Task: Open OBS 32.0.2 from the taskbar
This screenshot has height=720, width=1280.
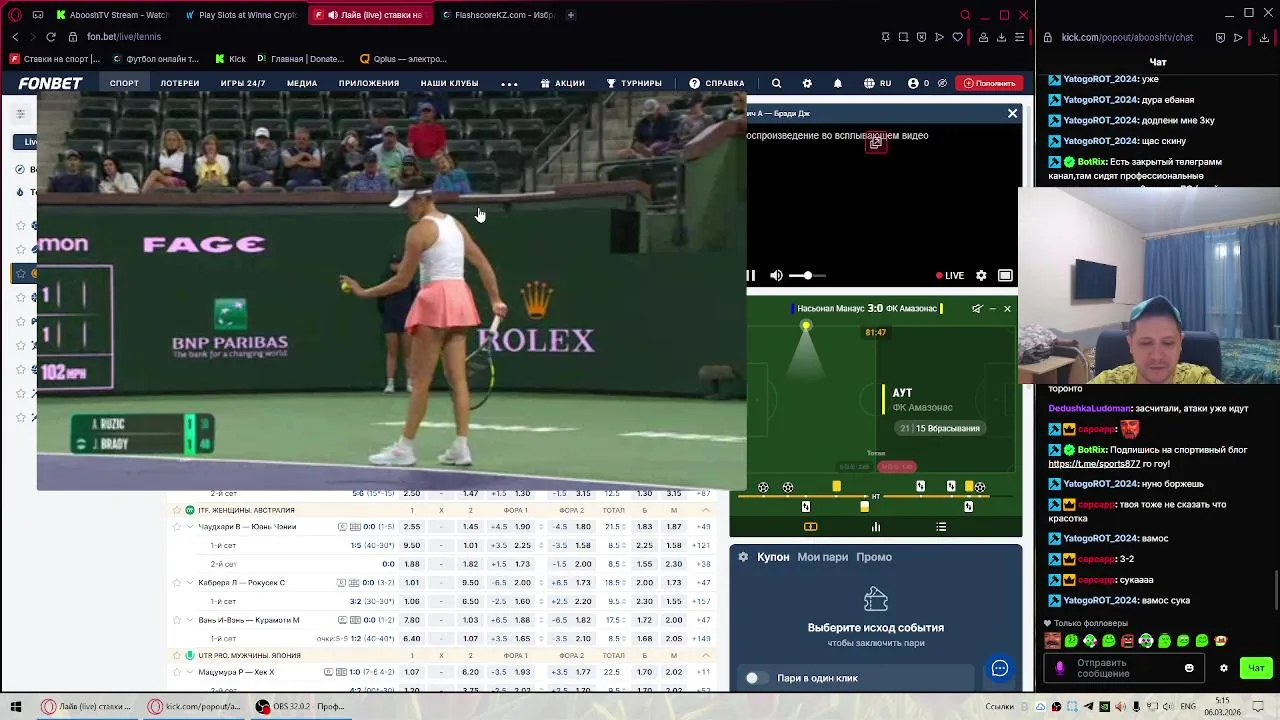Action: pyautogui.click(x=300, y=706)
